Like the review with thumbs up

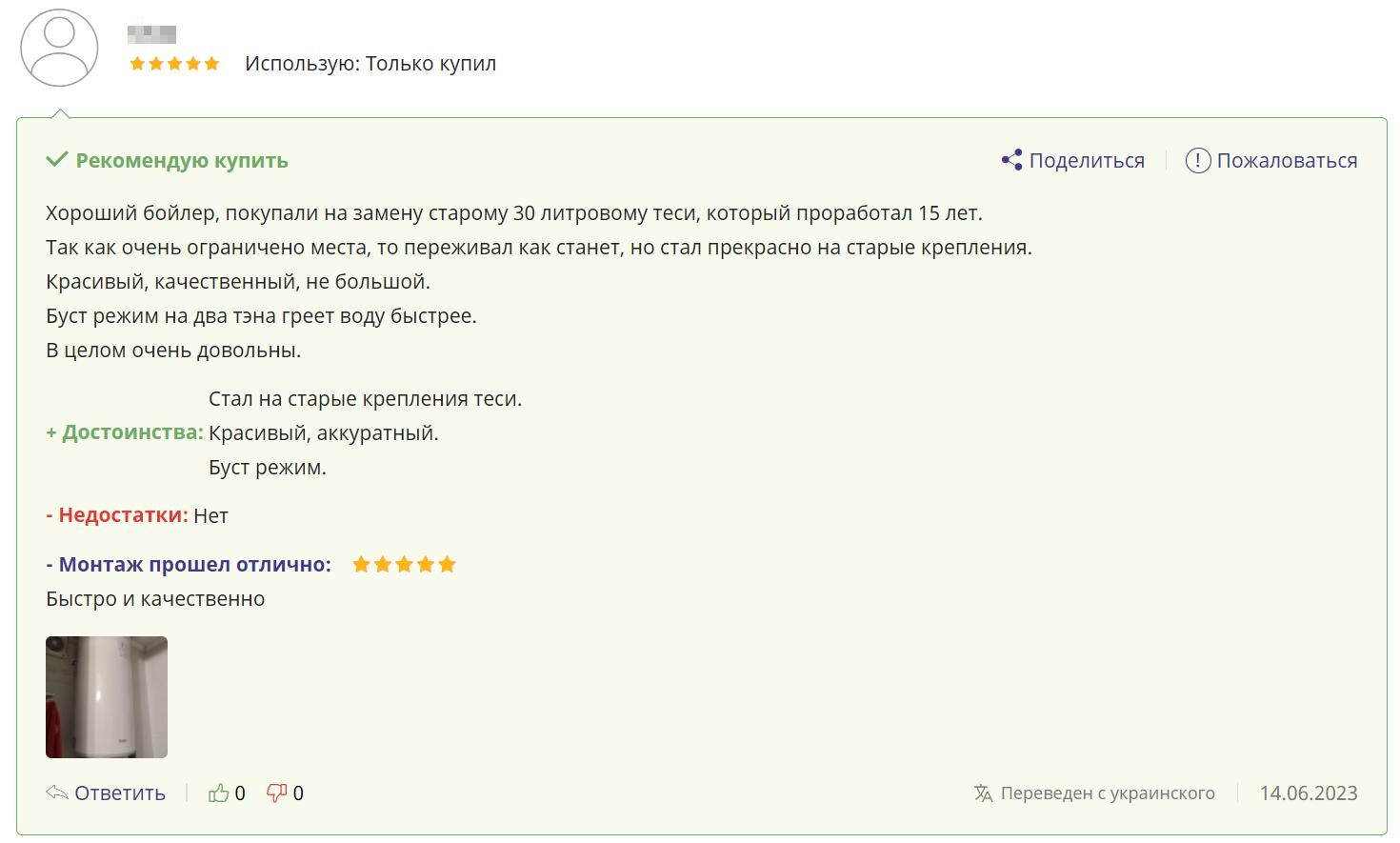coord(219,793)
